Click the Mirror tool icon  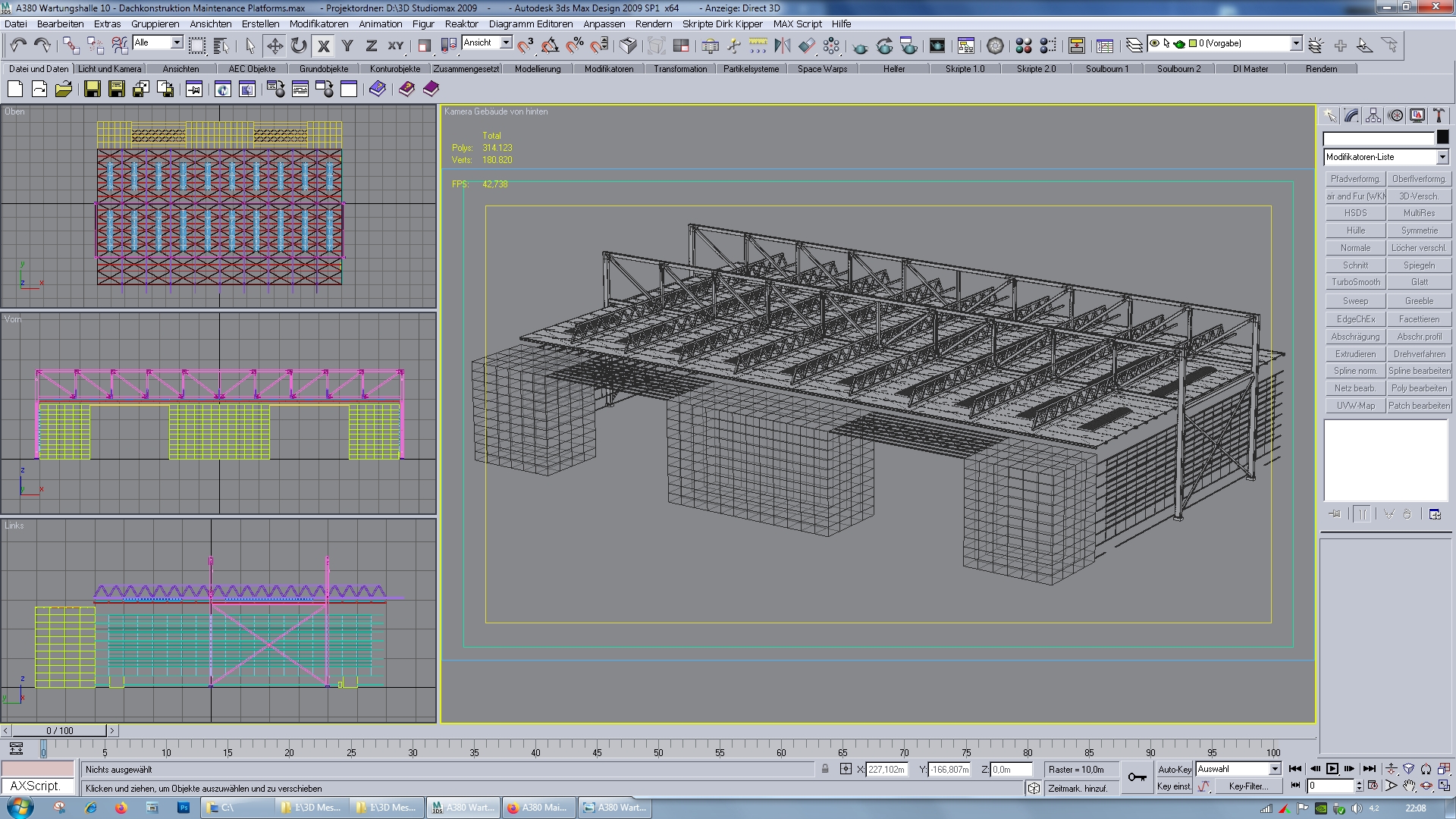(782, 46)
